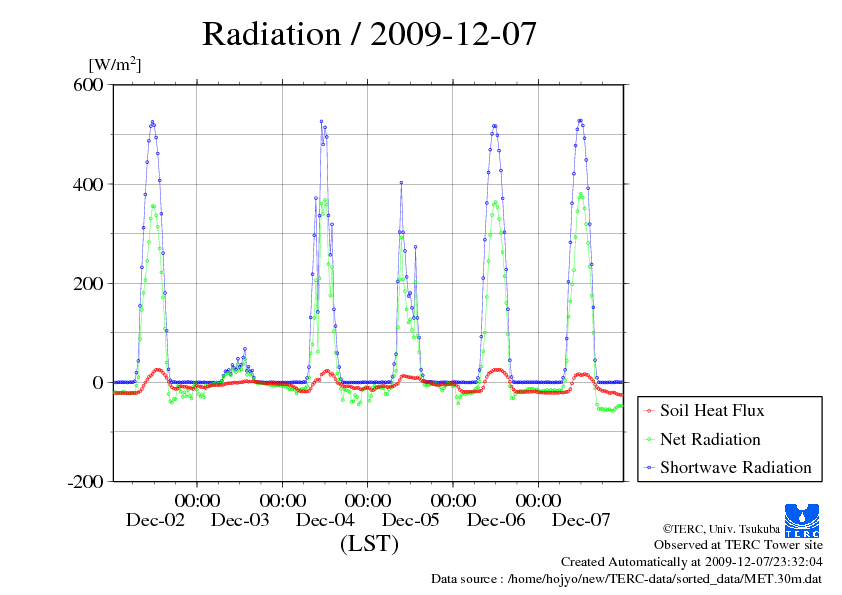Click the red Soil Heat Flux legend marker
This screenshot has height=595, width=842.
650,411
